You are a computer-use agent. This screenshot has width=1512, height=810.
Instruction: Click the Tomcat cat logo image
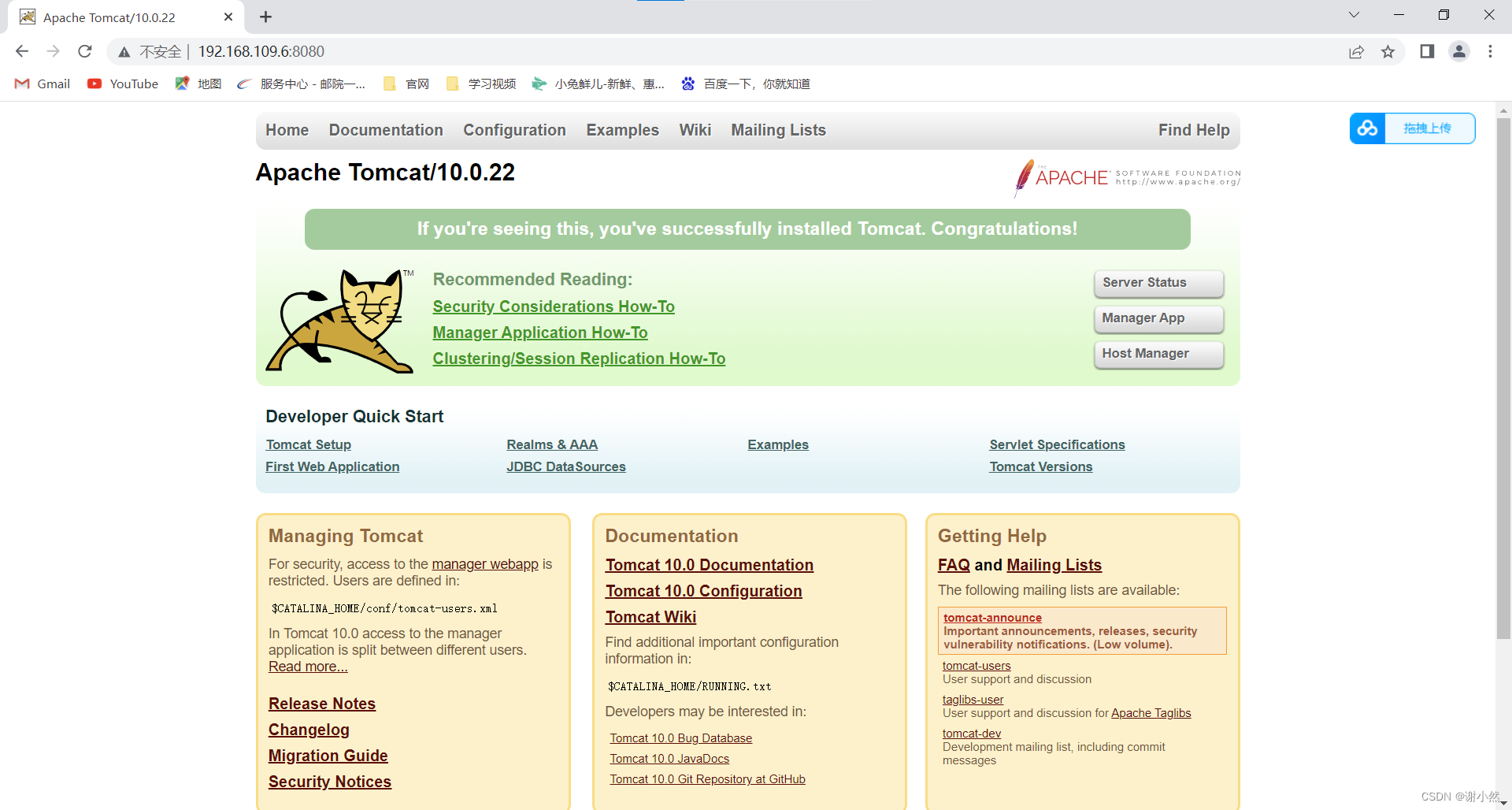pyautogui.click(x=339, y=321)
